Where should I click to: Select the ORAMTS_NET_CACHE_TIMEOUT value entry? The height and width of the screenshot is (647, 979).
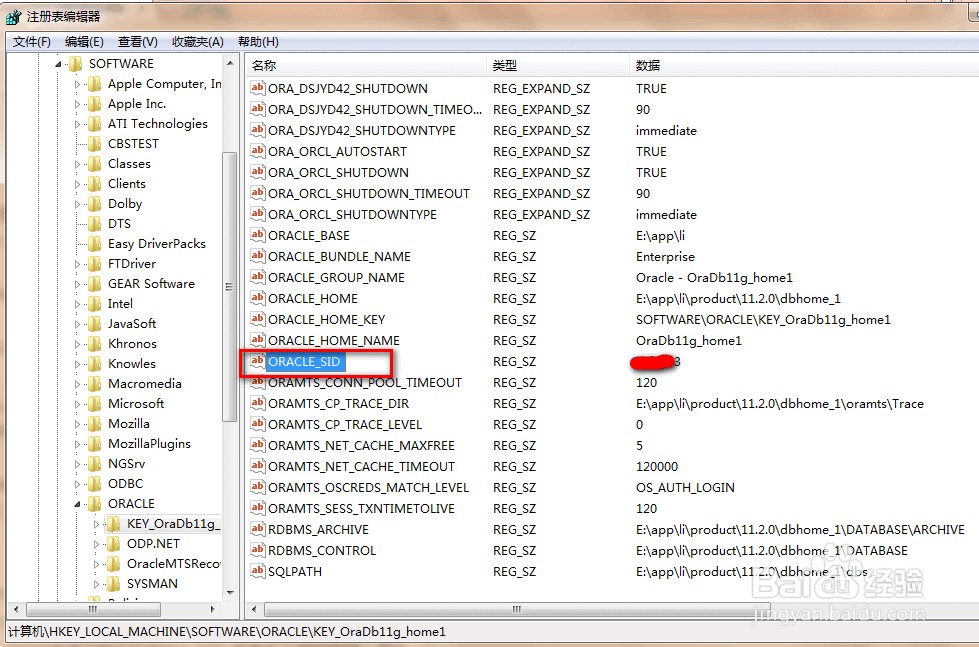362,467
